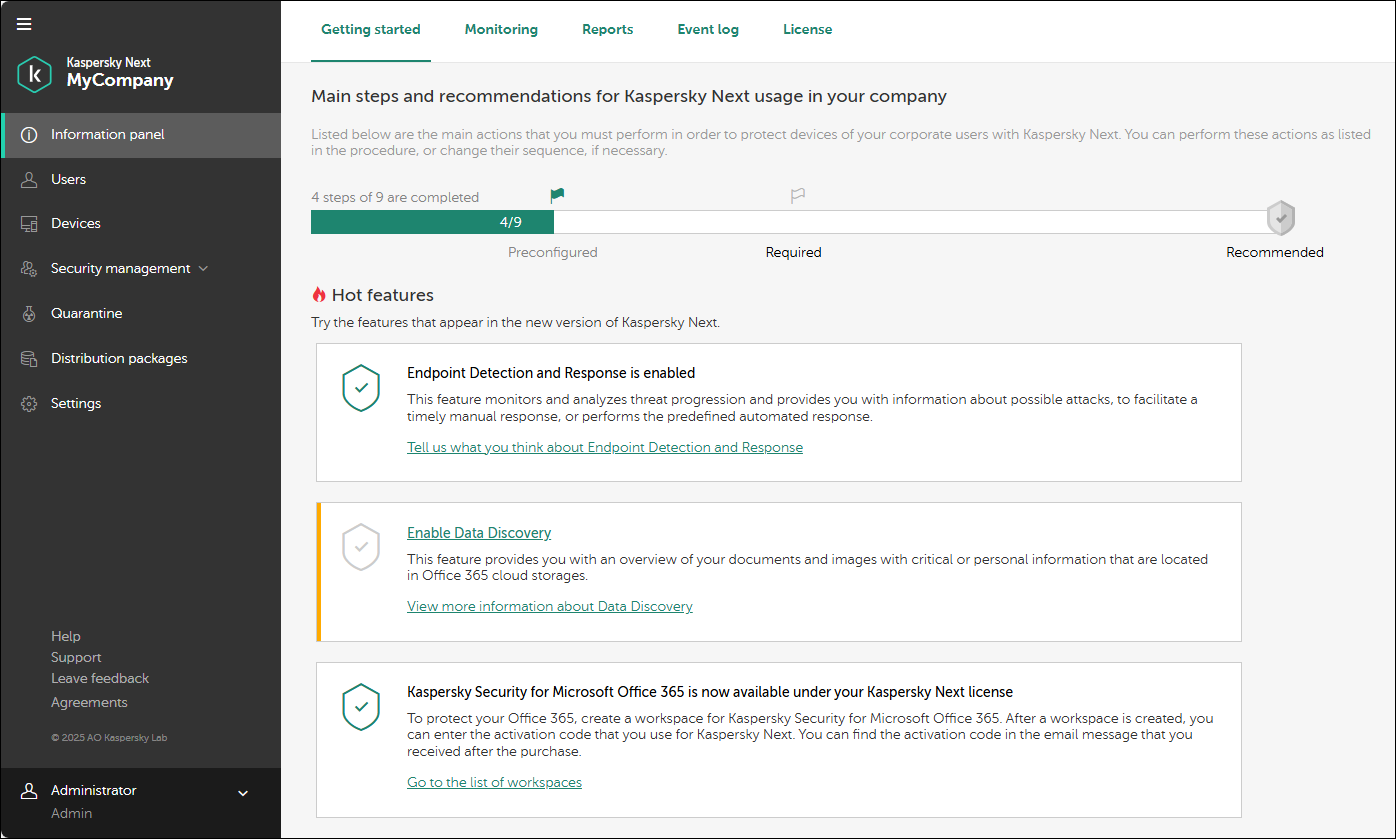This screenshot has width=1396, height=839.
Task: Click the Kaspersky hexagon logo
Action: point(34,74)
